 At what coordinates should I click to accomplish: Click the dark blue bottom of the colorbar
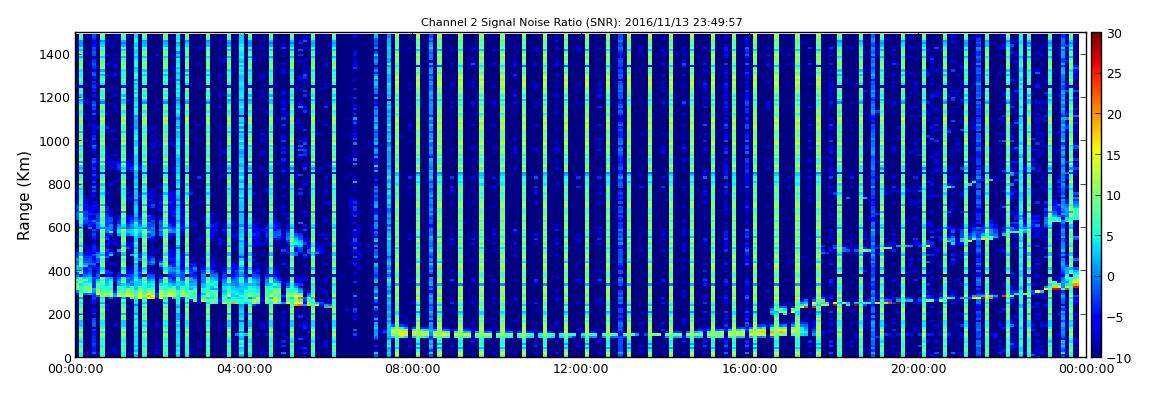point(1096,351)
